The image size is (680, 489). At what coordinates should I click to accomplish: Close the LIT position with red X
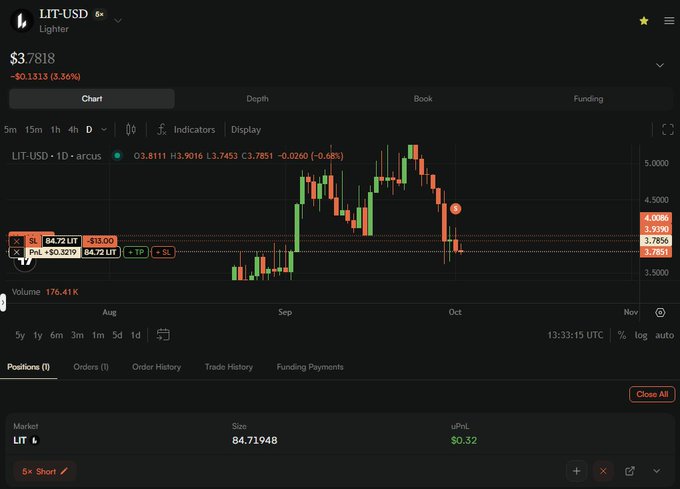coord(603,471)
